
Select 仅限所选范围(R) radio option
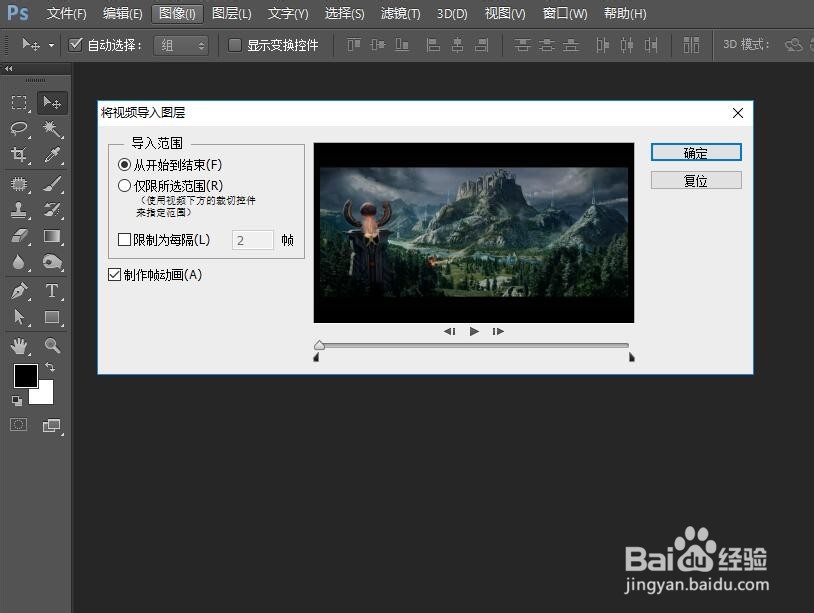tap(124, 186)
